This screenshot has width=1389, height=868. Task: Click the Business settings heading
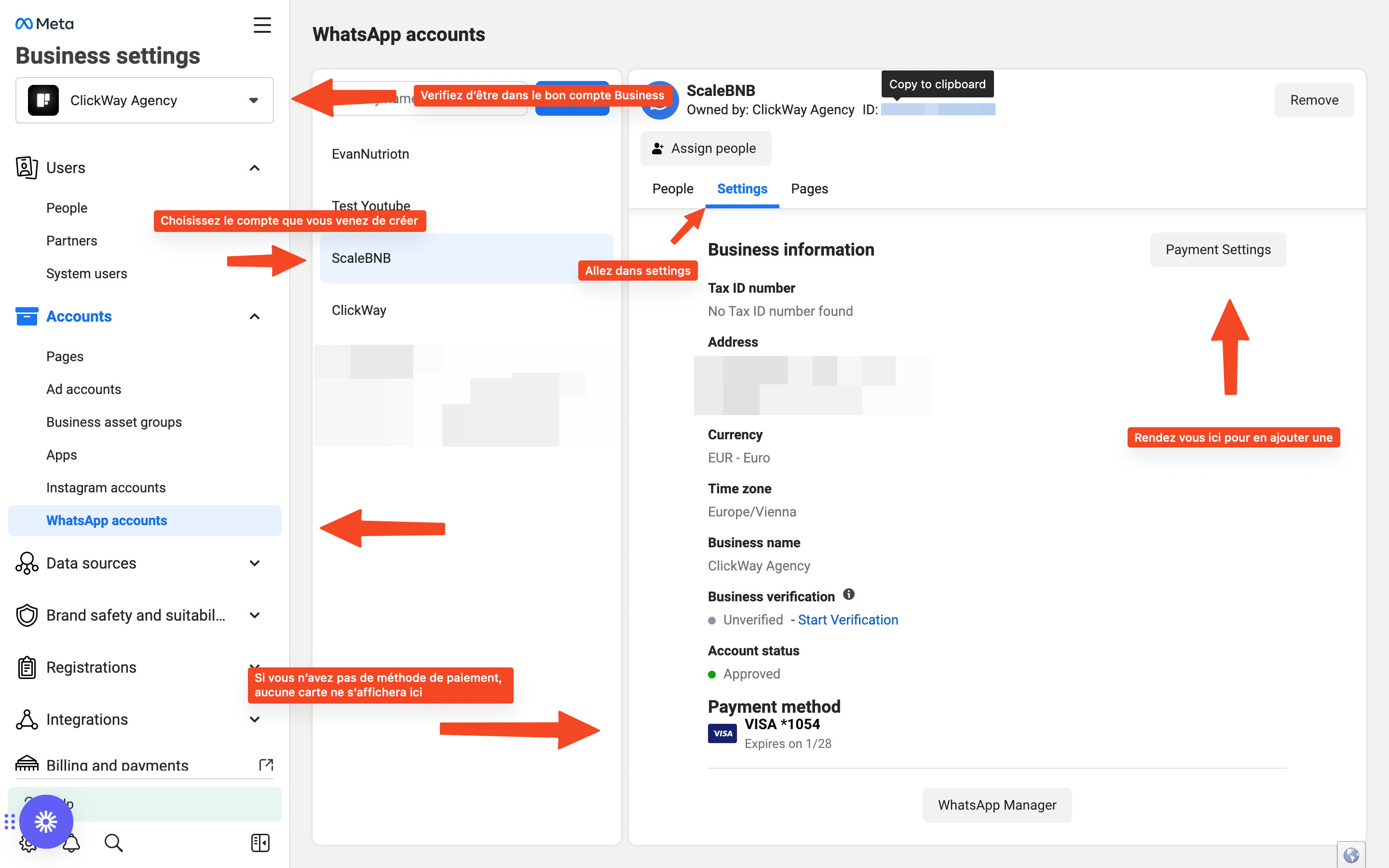click(108, 55)
